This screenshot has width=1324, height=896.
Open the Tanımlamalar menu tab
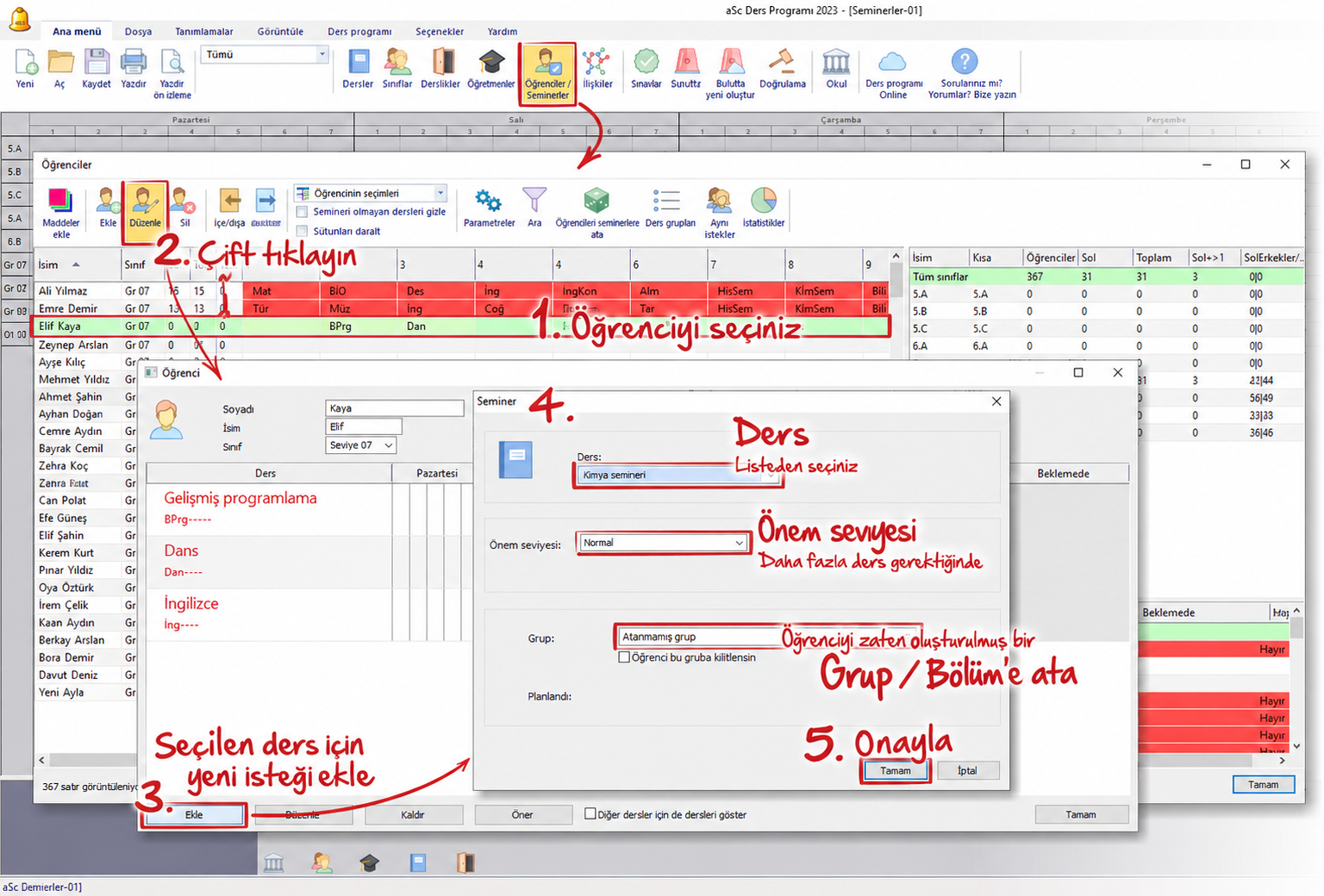[204, 31]
